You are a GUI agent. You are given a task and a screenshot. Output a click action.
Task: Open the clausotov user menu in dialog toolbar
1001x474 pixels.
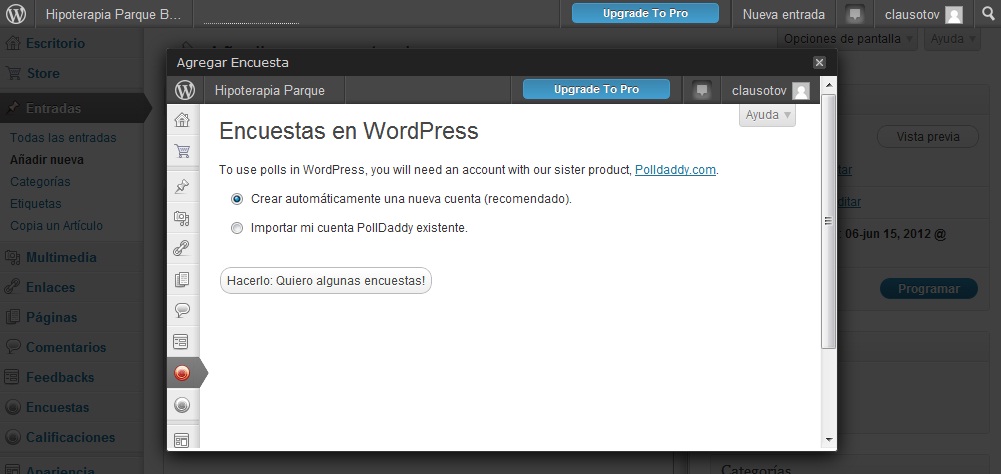pyautogui.click(x=770, y=90)
